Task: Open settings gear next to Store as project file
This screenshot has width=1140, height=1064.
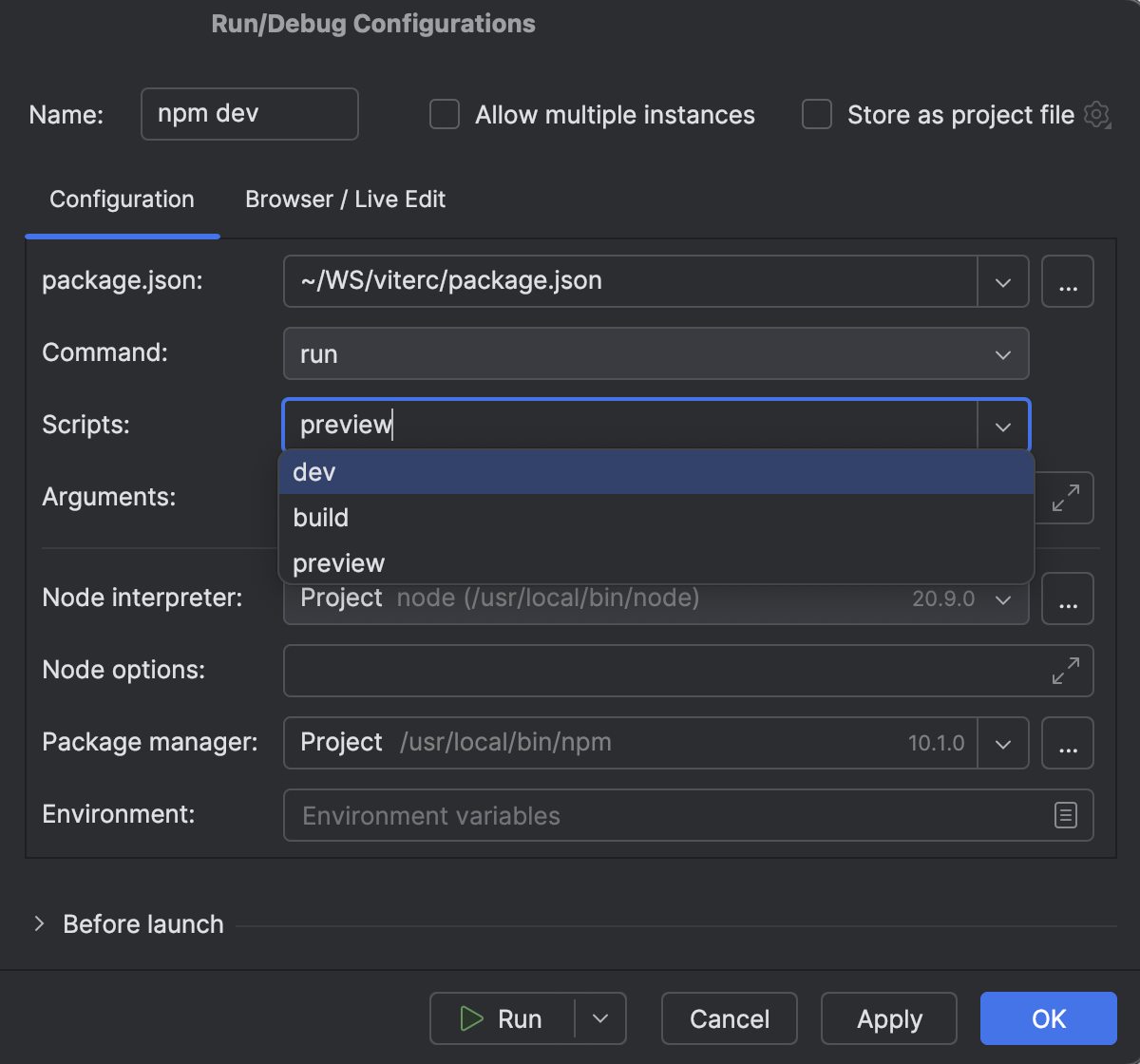Action: pyautogui.click(x=1097, y=114)
